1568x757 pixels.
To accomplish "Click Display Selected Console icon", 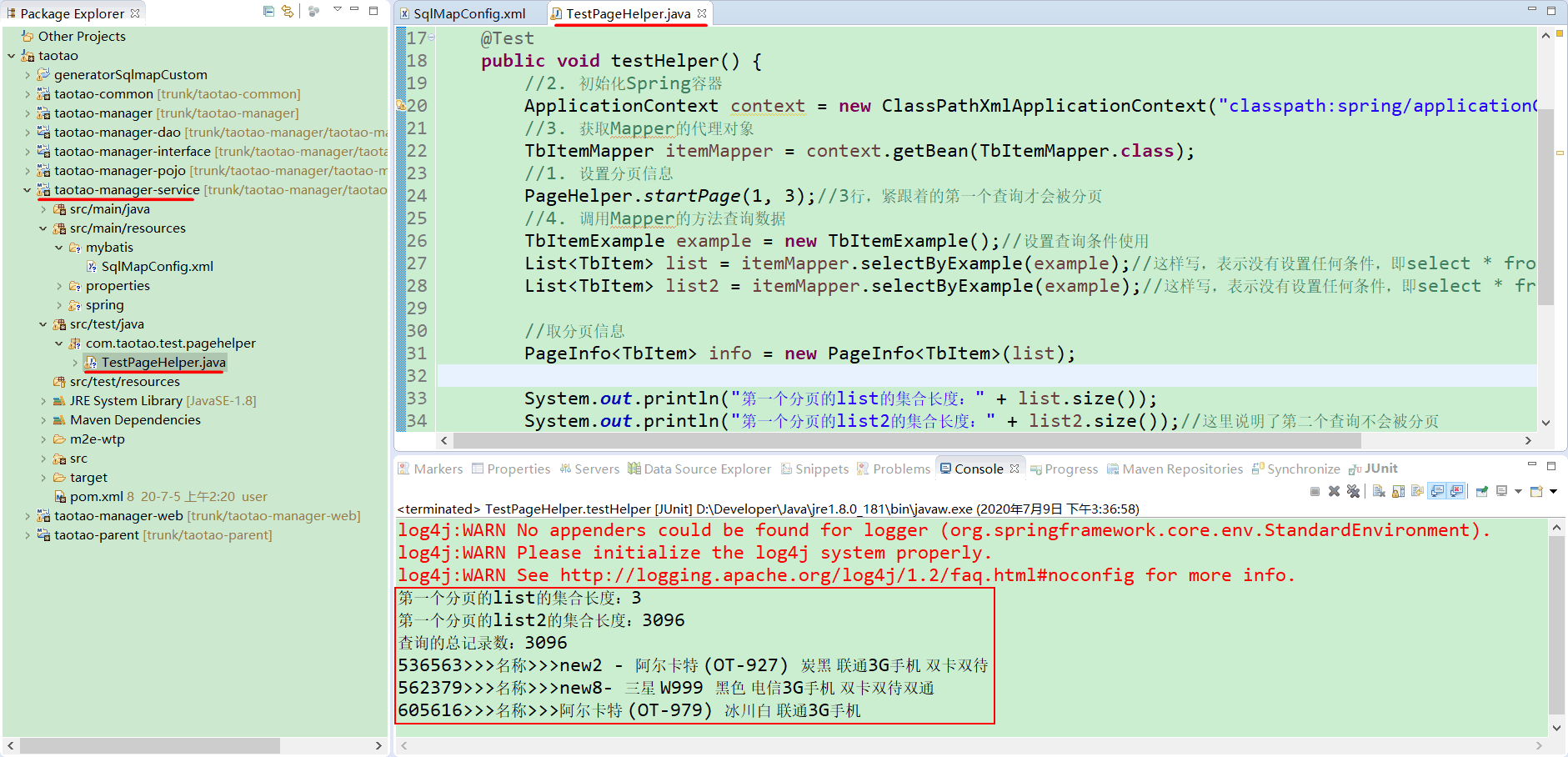I will tap(1501, 491).
